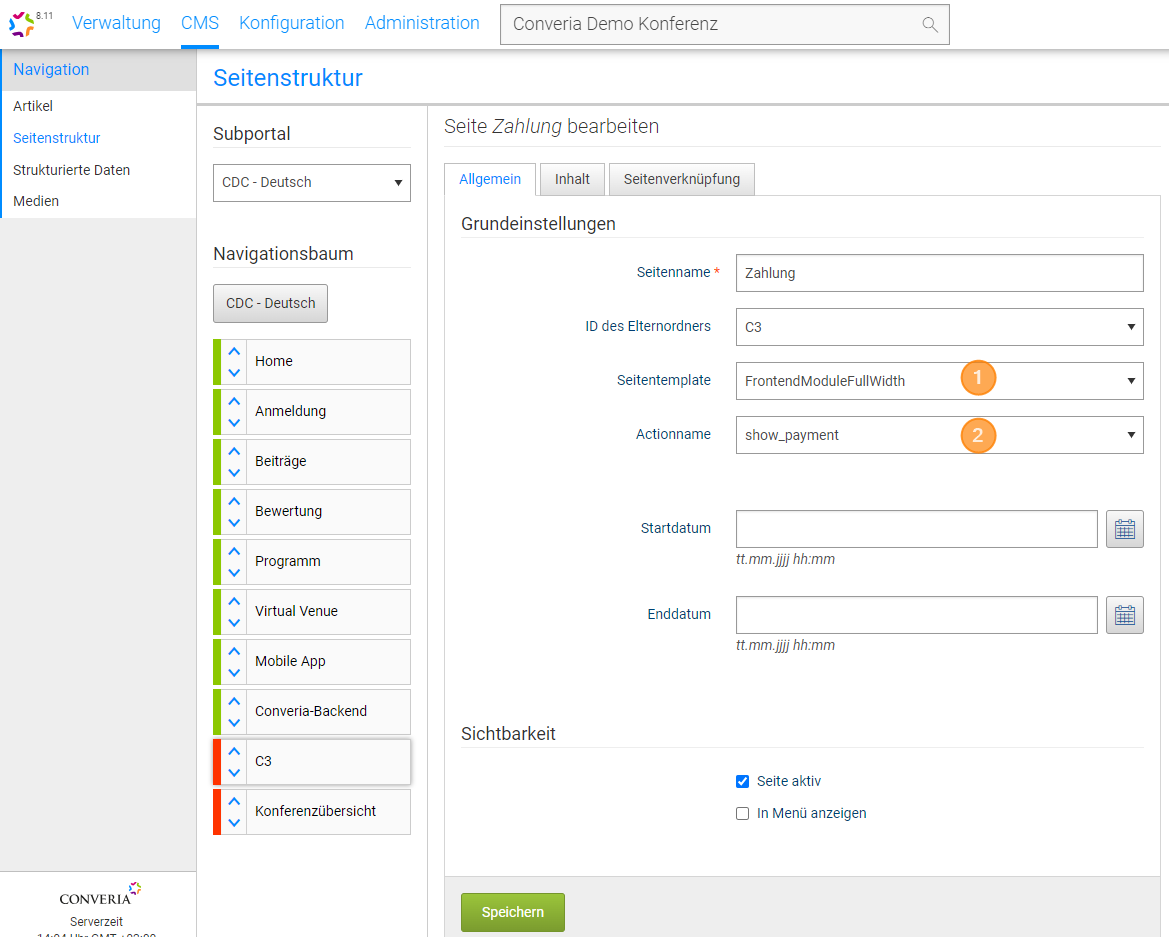
Task: Move Anmeldung page down with its down arrow
Action: pyautogui.click(x=234, y=422)
